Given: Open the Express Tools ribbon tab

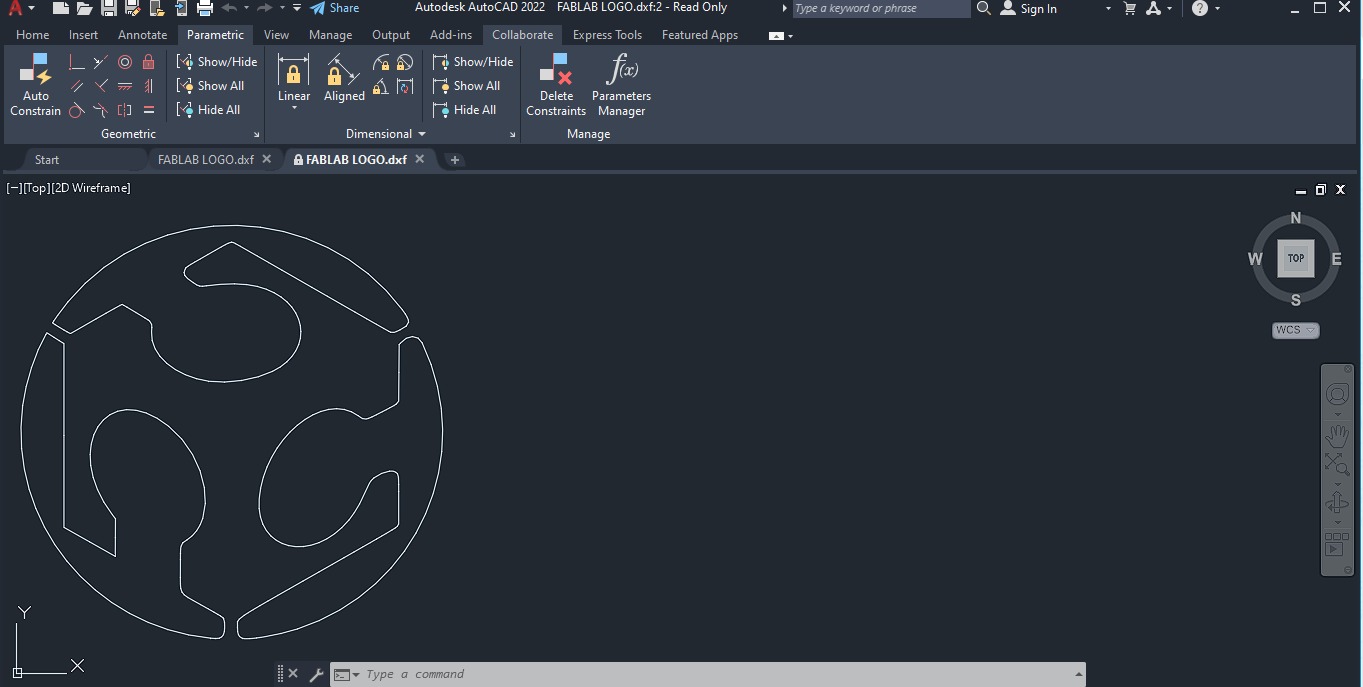Looking at the screenshot, I should click(x=607, y=35).
